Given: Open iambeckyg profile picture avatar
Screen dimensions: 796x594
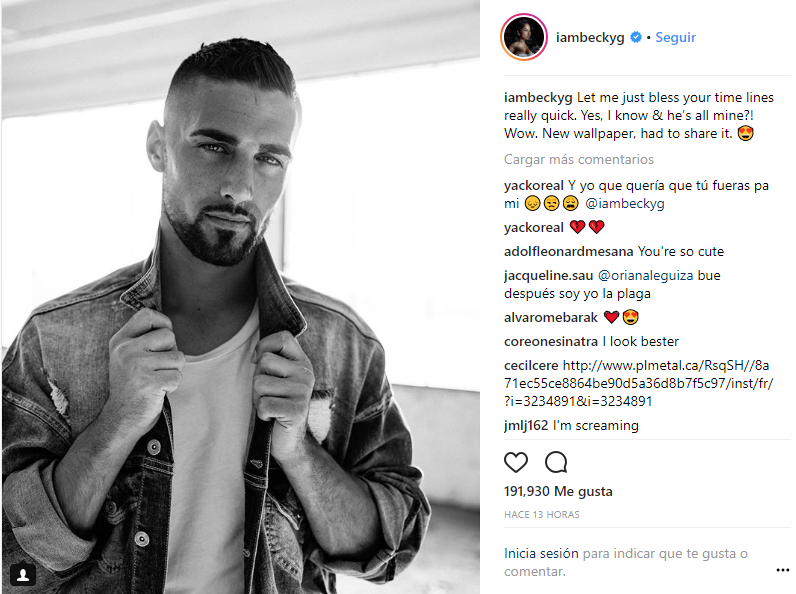Looking at the screenshot, I should [524, 37].
